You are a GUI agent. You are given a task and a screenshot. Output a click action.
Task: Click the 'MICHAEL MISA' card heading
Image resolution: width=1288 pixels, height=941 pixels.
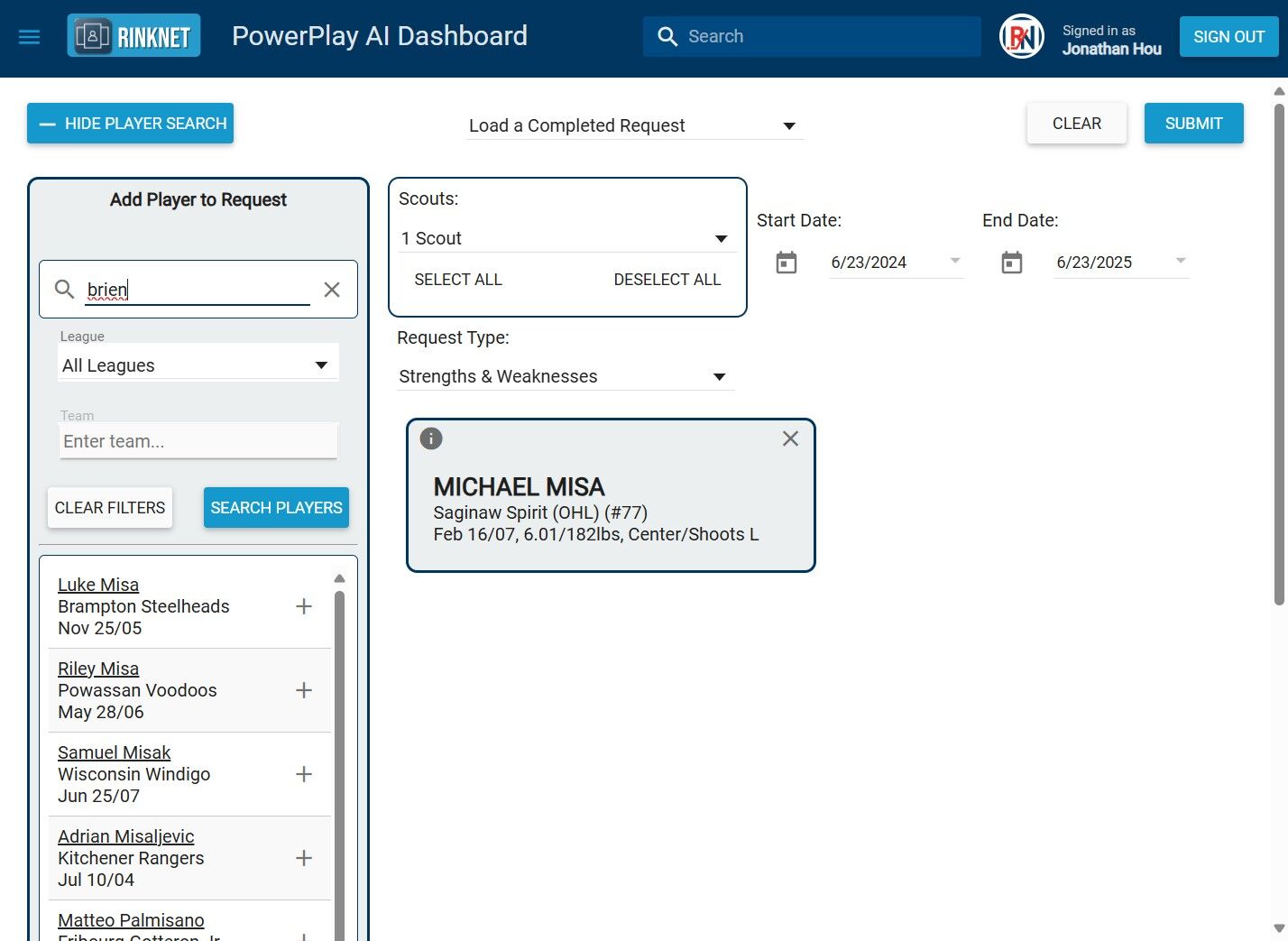tap(519, 487)
